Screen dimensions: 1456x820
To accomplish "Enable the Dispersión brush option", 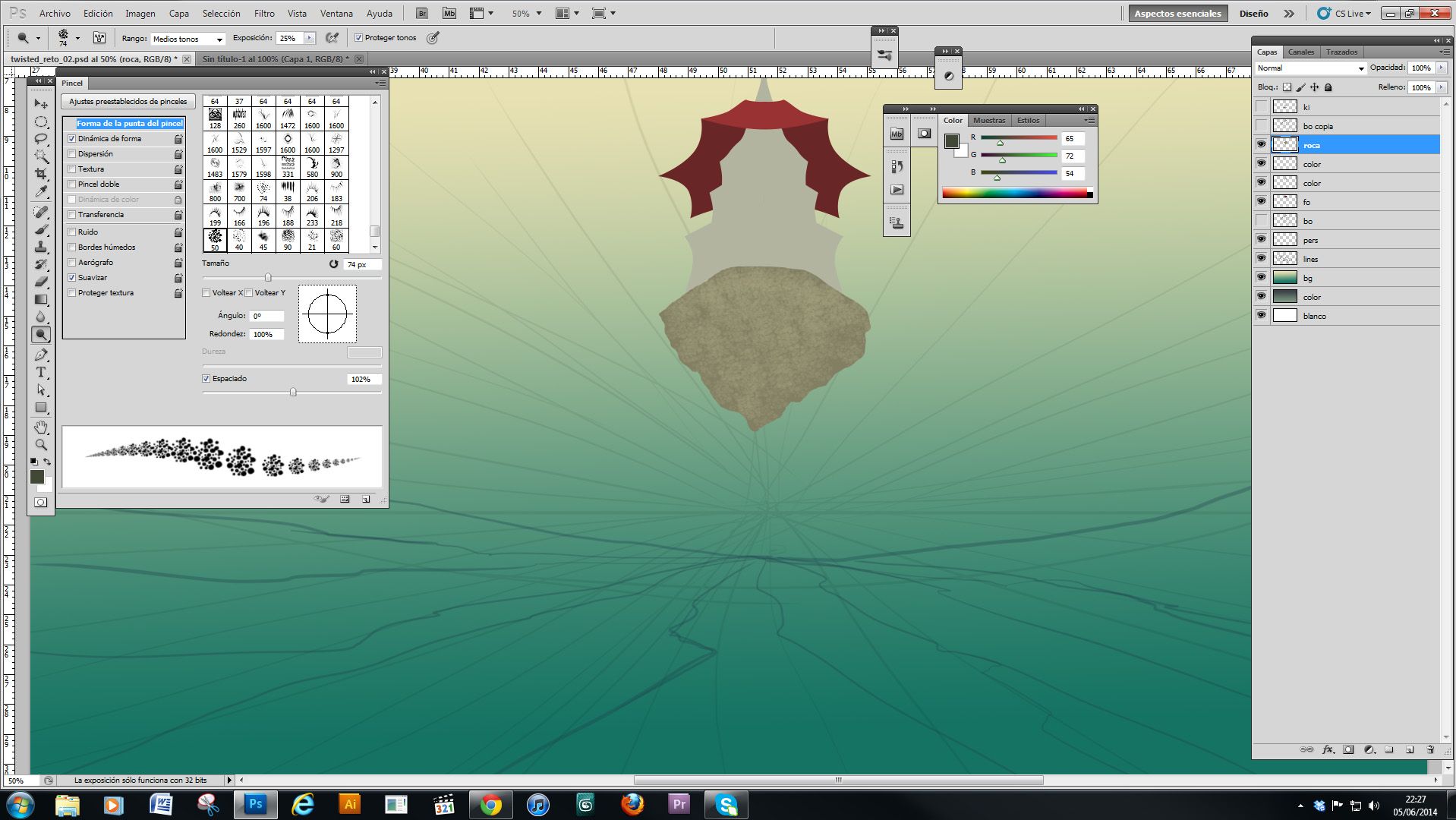I will click(x=72, y=154).
